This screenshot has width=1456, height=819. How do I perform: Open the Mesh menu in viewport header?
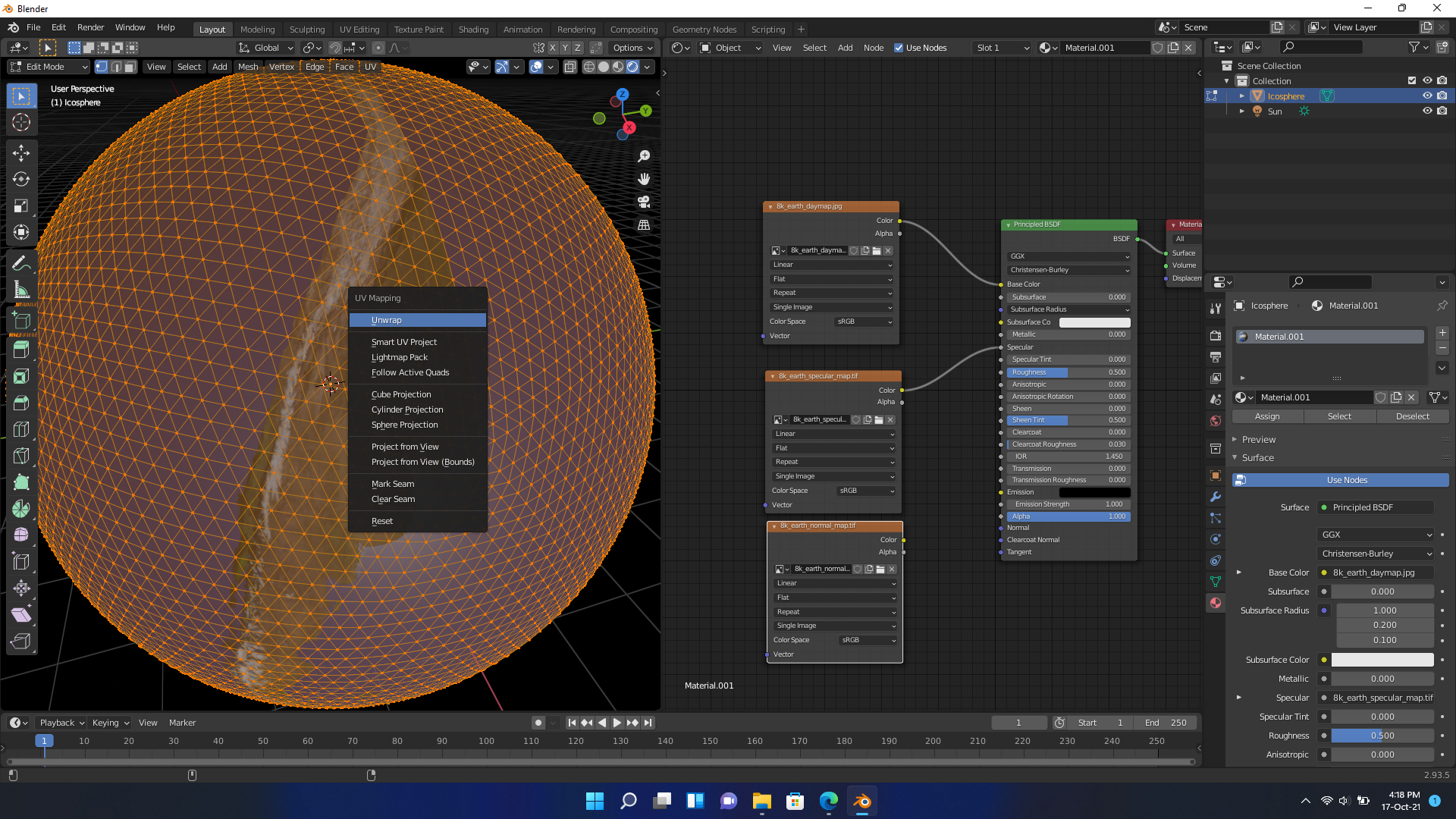pos(248,67)
